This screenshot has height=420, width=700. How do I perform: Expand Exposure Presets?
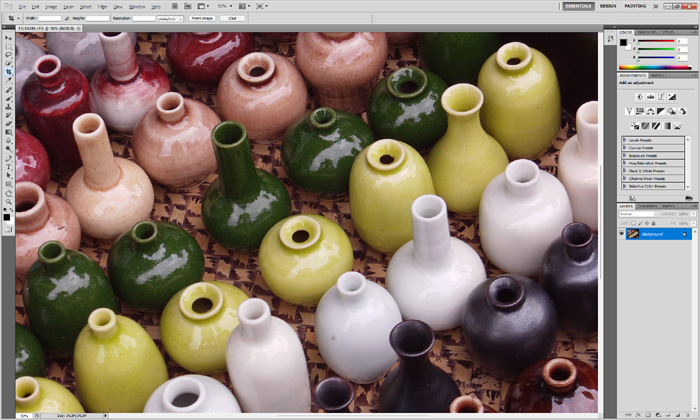point(625,155)
